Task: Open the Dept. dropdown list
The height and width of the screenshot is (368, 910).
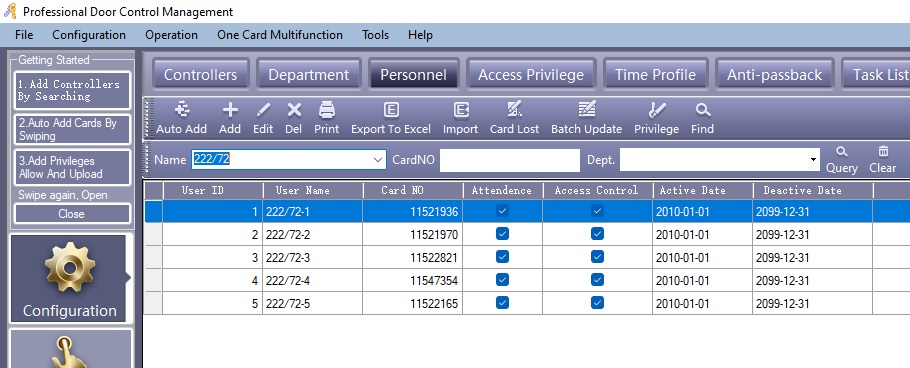Action: coord(814,160)
